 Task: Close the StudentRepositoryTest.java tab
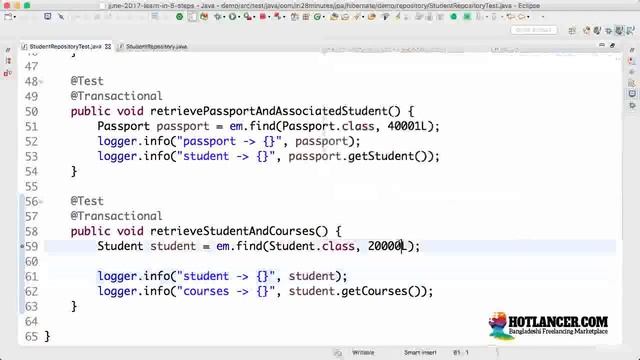point(108,47)
